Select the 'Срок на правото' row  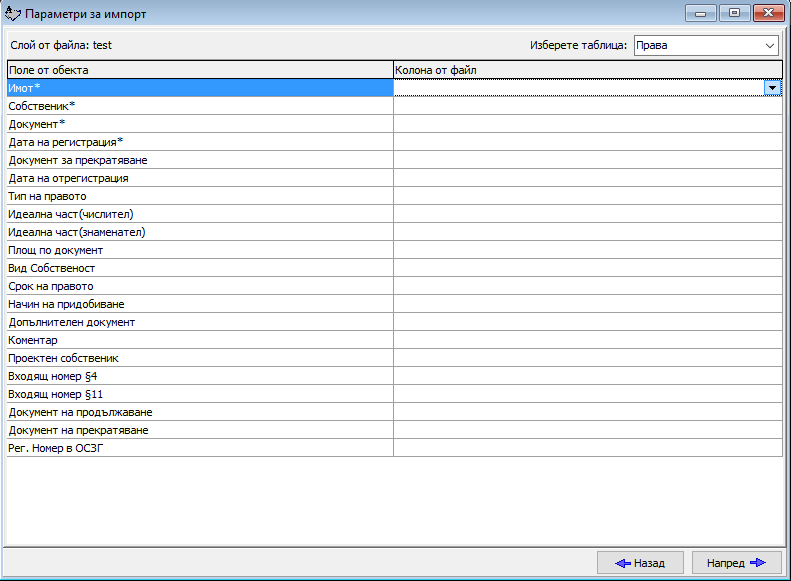click(200, 286)
